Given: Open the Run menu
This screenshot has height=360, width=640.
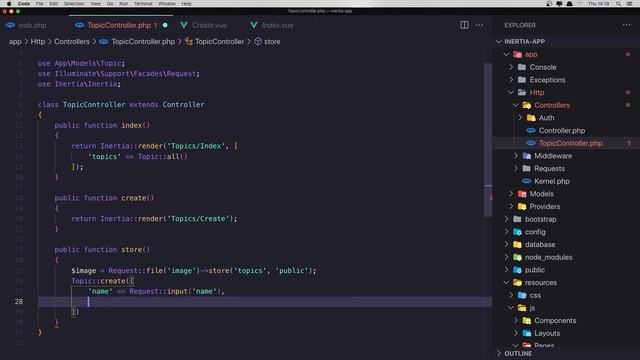Looking at the screenshot, I should coord(123,4).
